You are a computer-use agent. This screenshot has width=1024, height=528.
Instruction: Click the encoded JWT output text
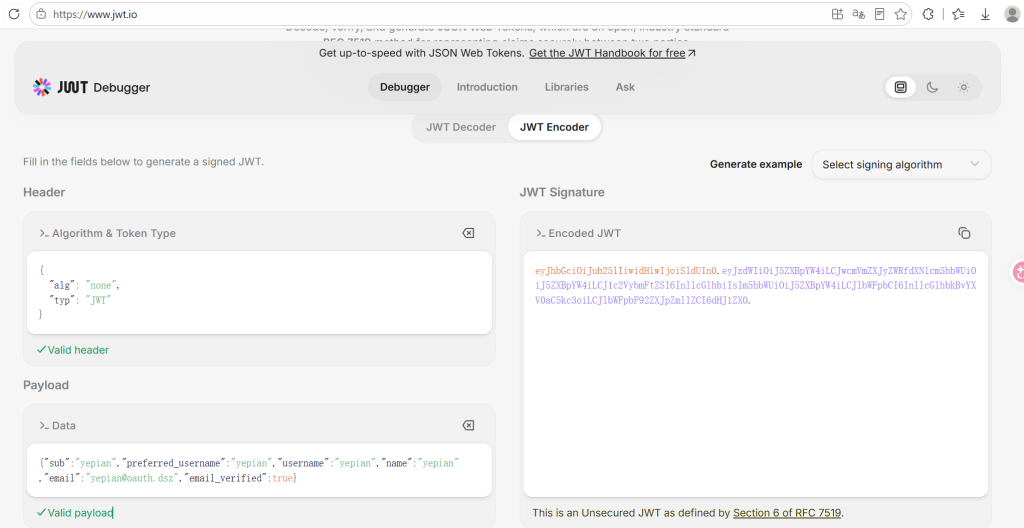pos(756,286)
